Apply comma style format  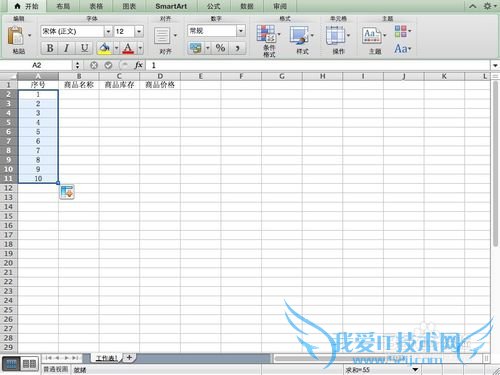[237, 48]
